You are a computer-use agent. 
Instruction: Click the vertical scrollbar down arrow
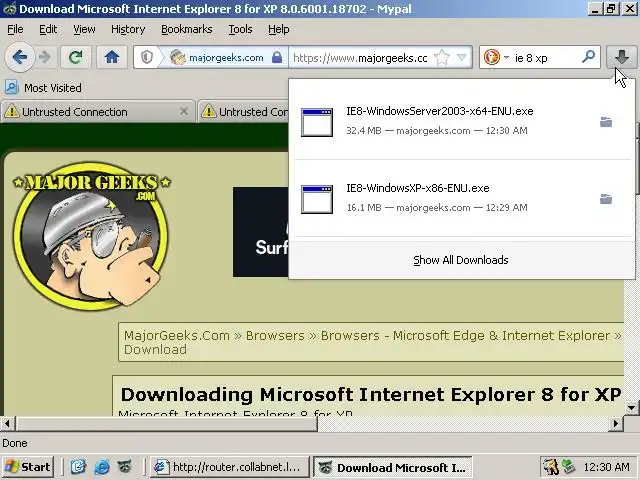click(631, 407)
